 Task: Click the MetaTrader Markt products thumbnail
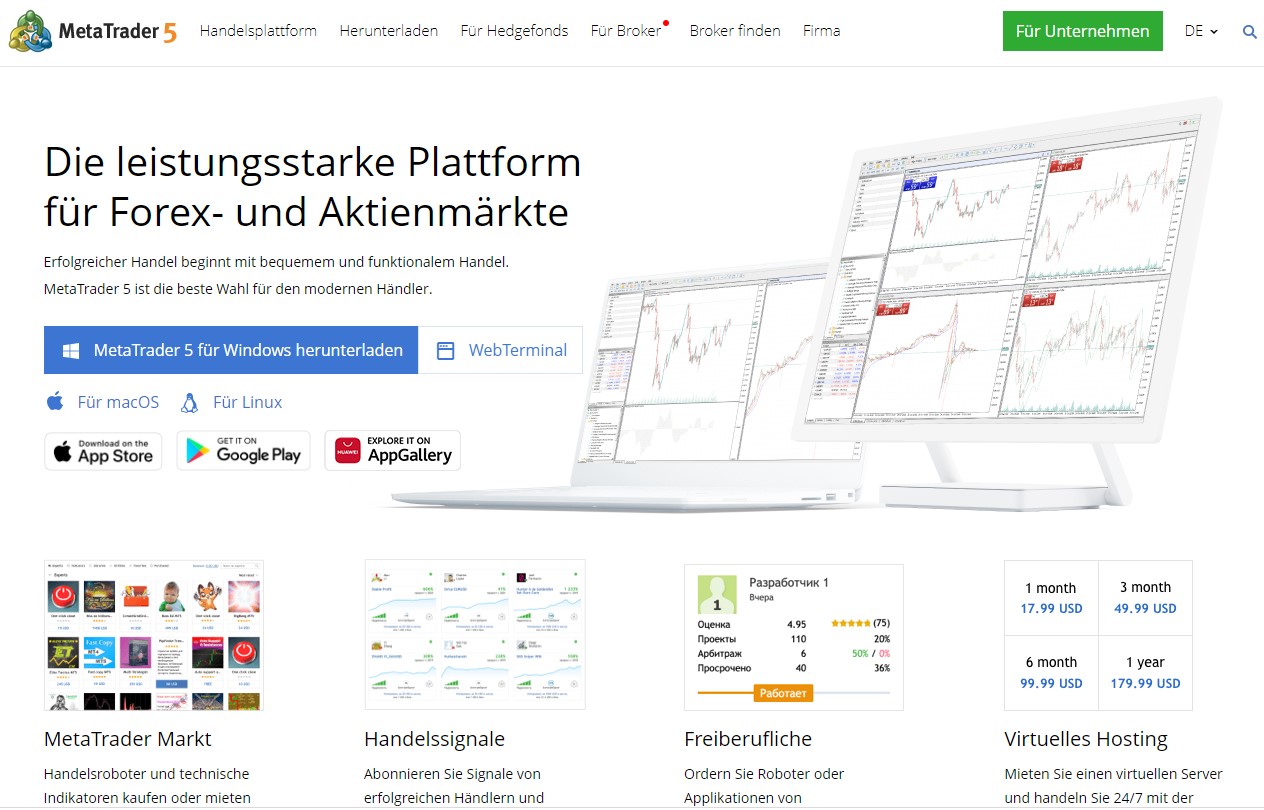154,635
